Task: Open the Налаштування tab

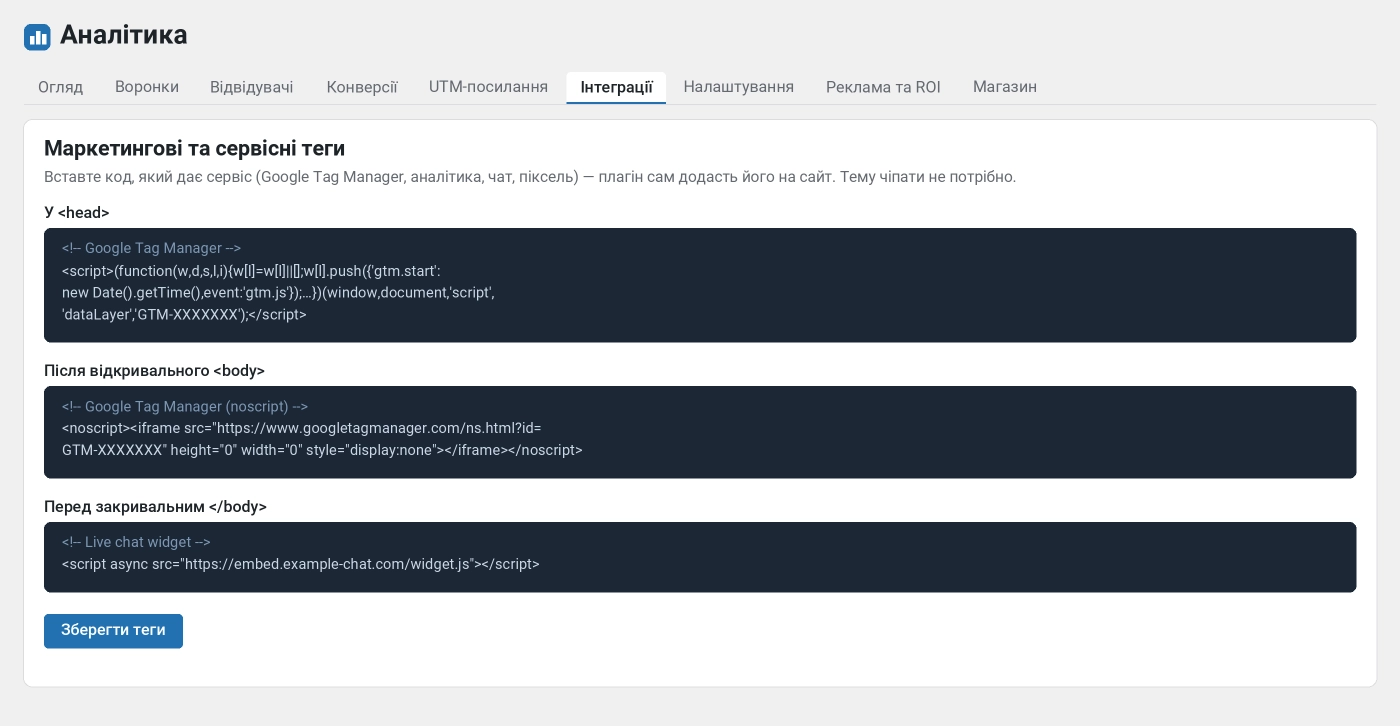Action: tap(739, 87)
